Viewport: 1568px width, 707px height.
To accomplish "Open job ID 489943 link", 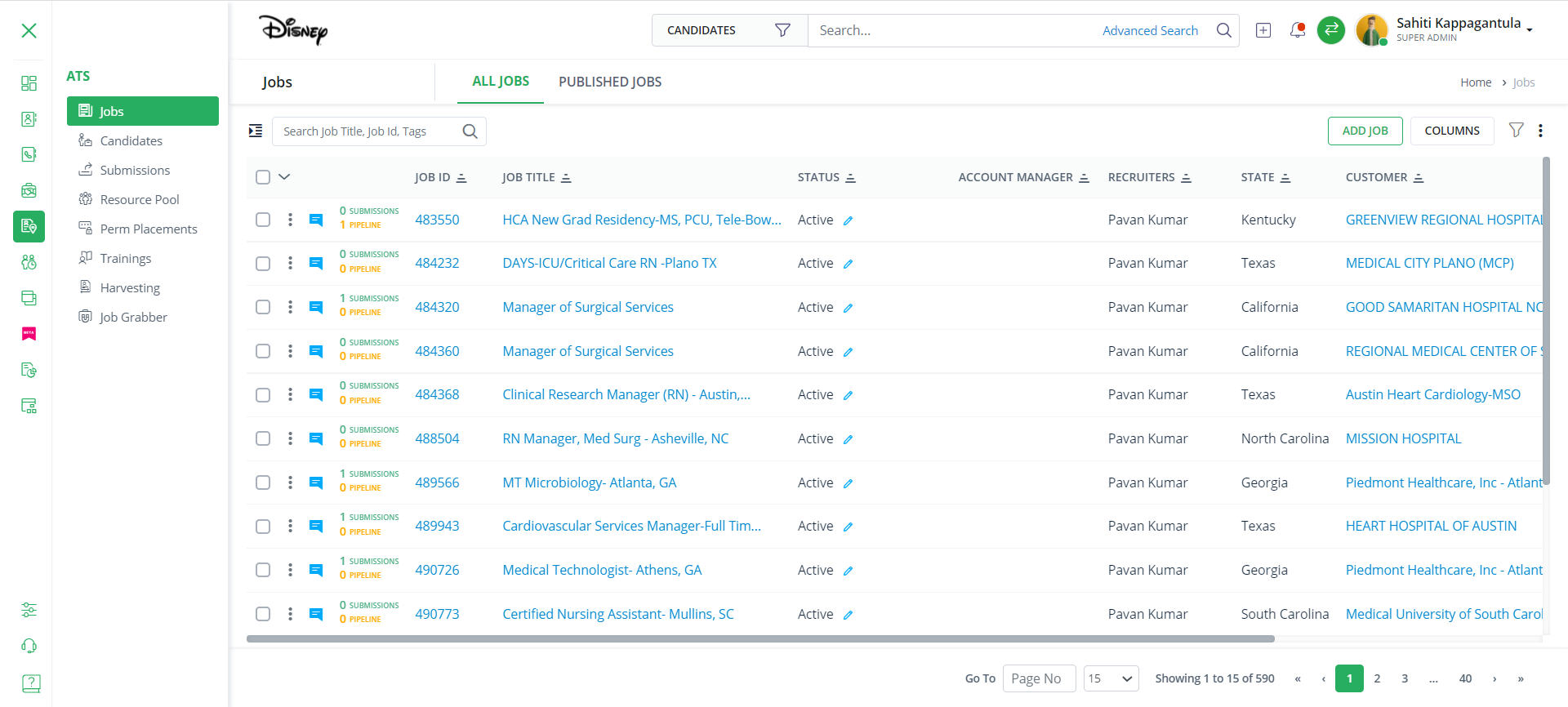I will [x=437, y=526].
